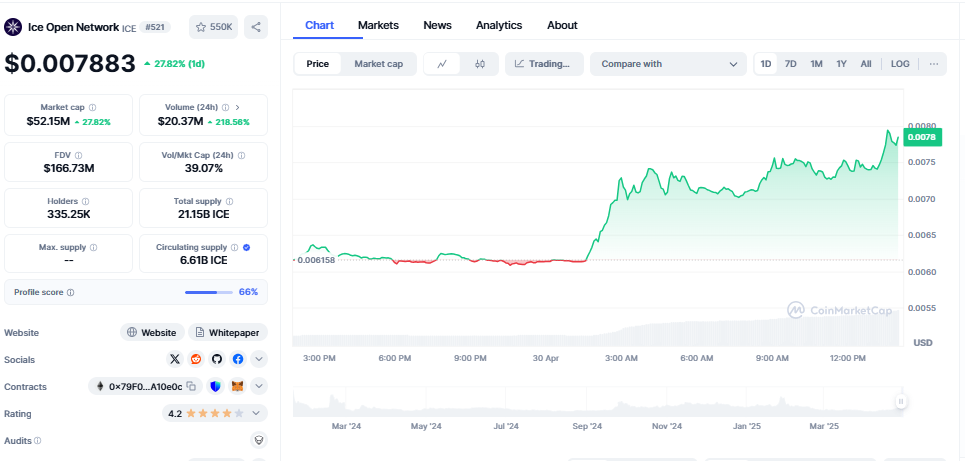Copy the contract address via copy icon

click(190, 386)
